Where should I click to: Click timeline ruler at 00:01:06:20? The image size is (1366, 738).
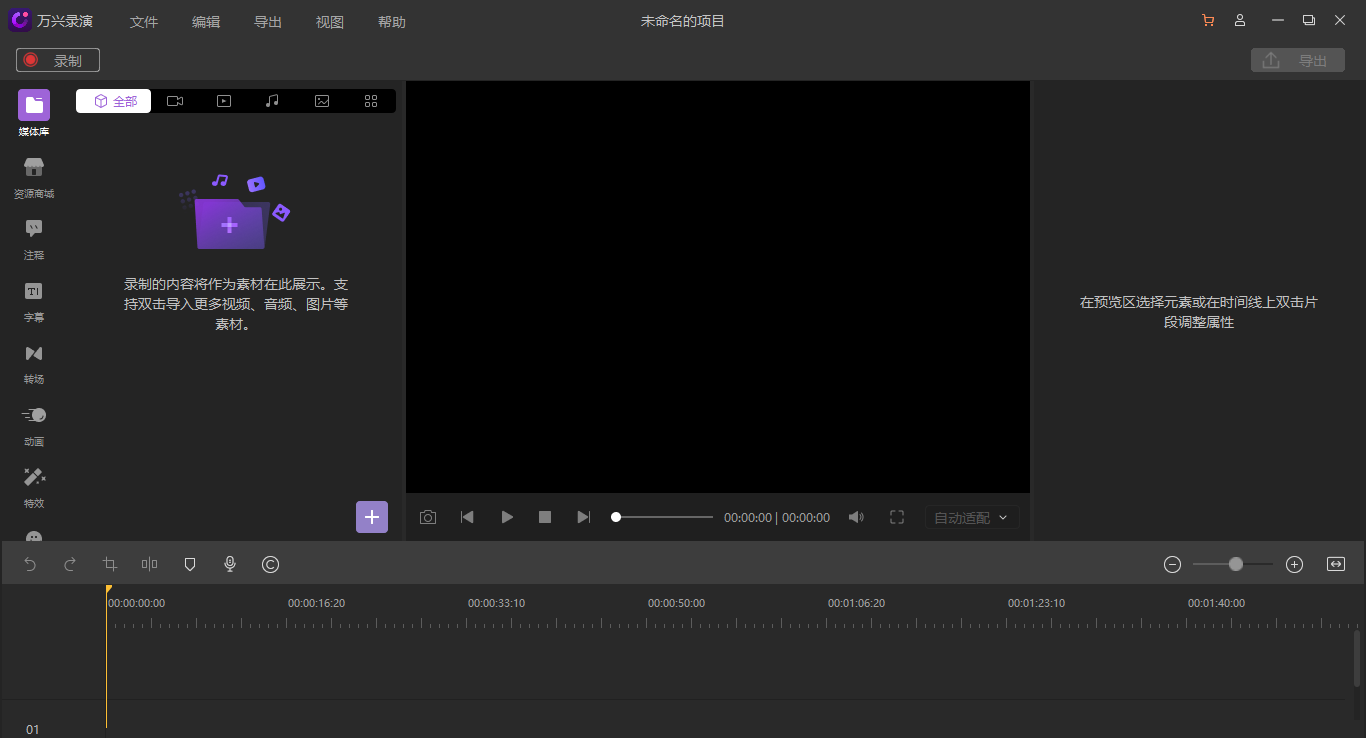[856, 603]
